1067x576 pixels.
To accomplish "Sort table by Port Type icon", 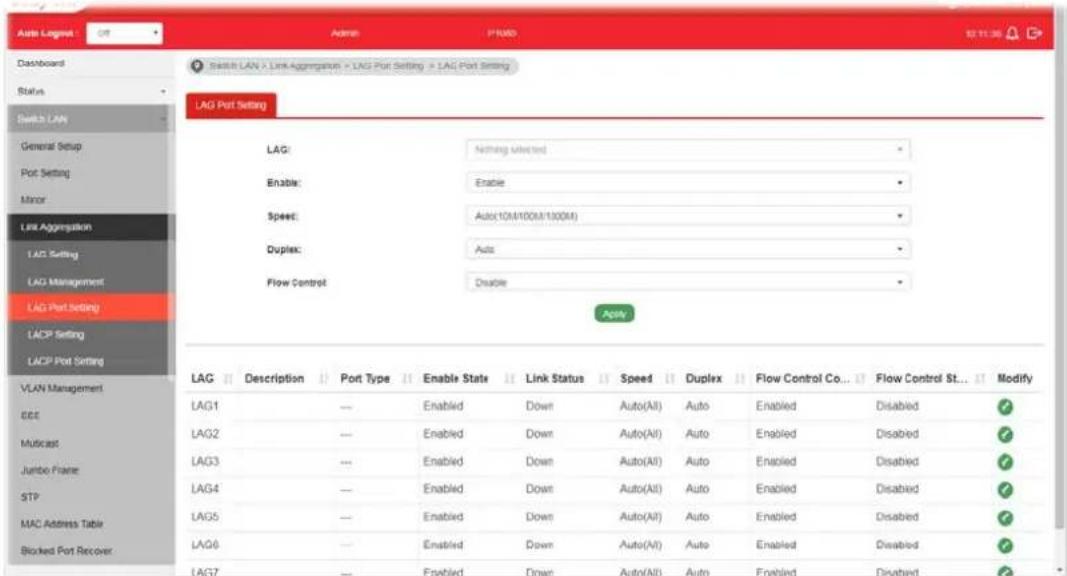I will [x=407, y=379].
